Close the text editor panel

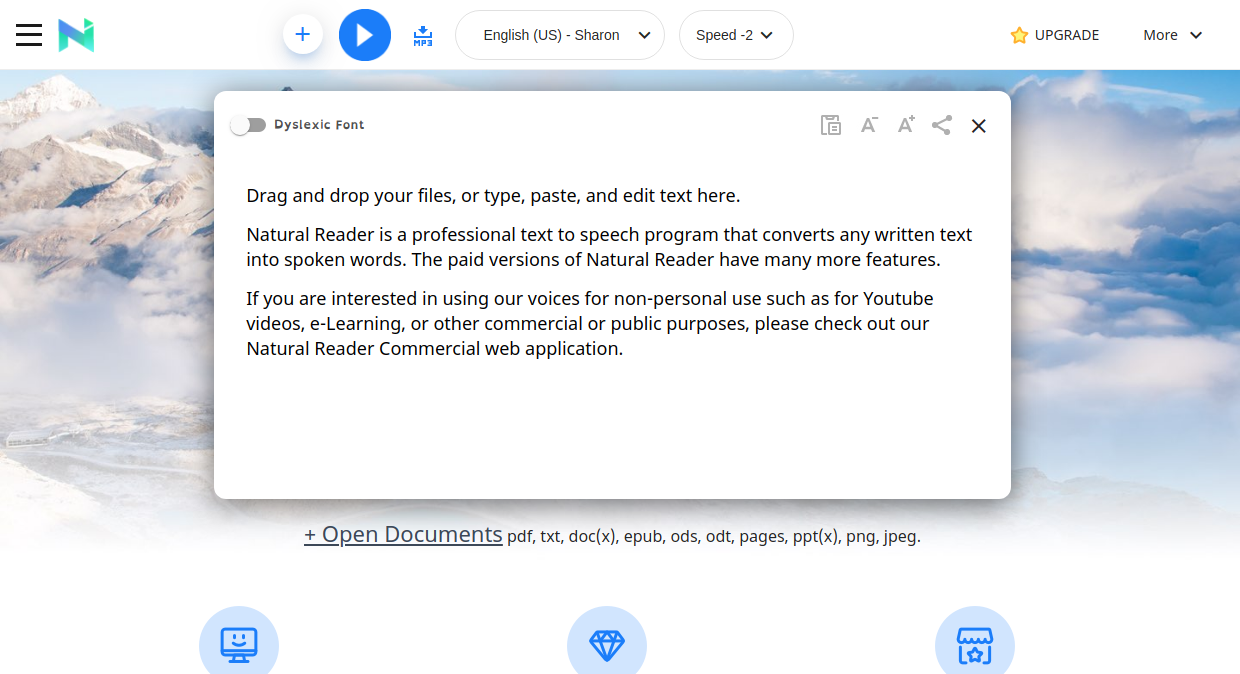(979, 126)
